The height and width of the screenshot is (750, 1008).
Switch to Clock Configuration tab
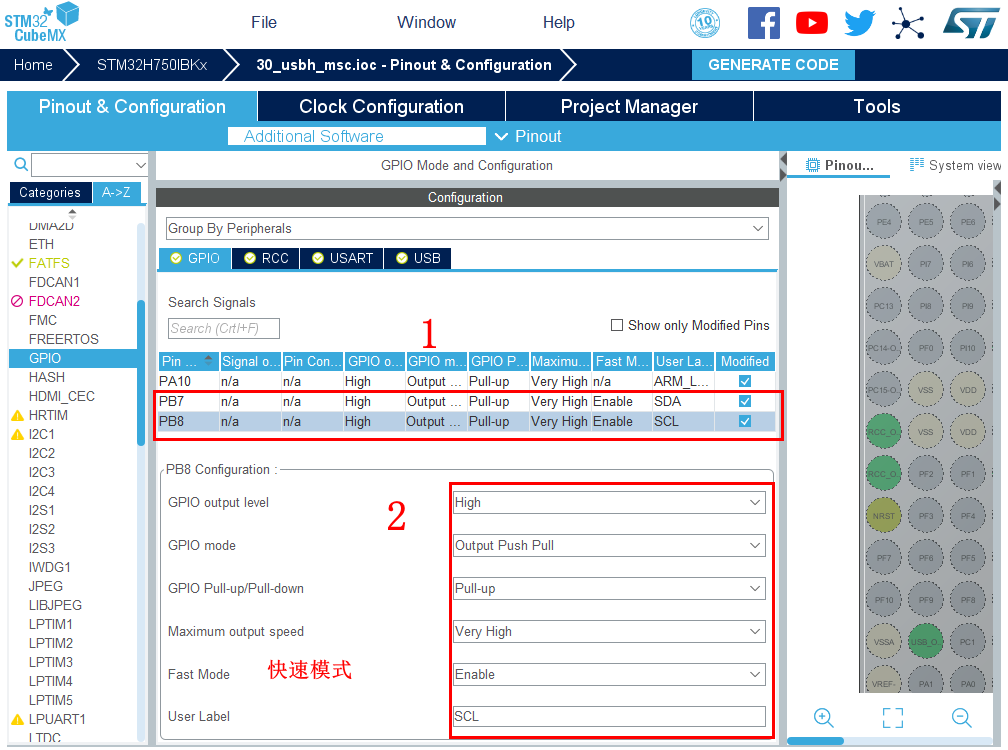381,107
